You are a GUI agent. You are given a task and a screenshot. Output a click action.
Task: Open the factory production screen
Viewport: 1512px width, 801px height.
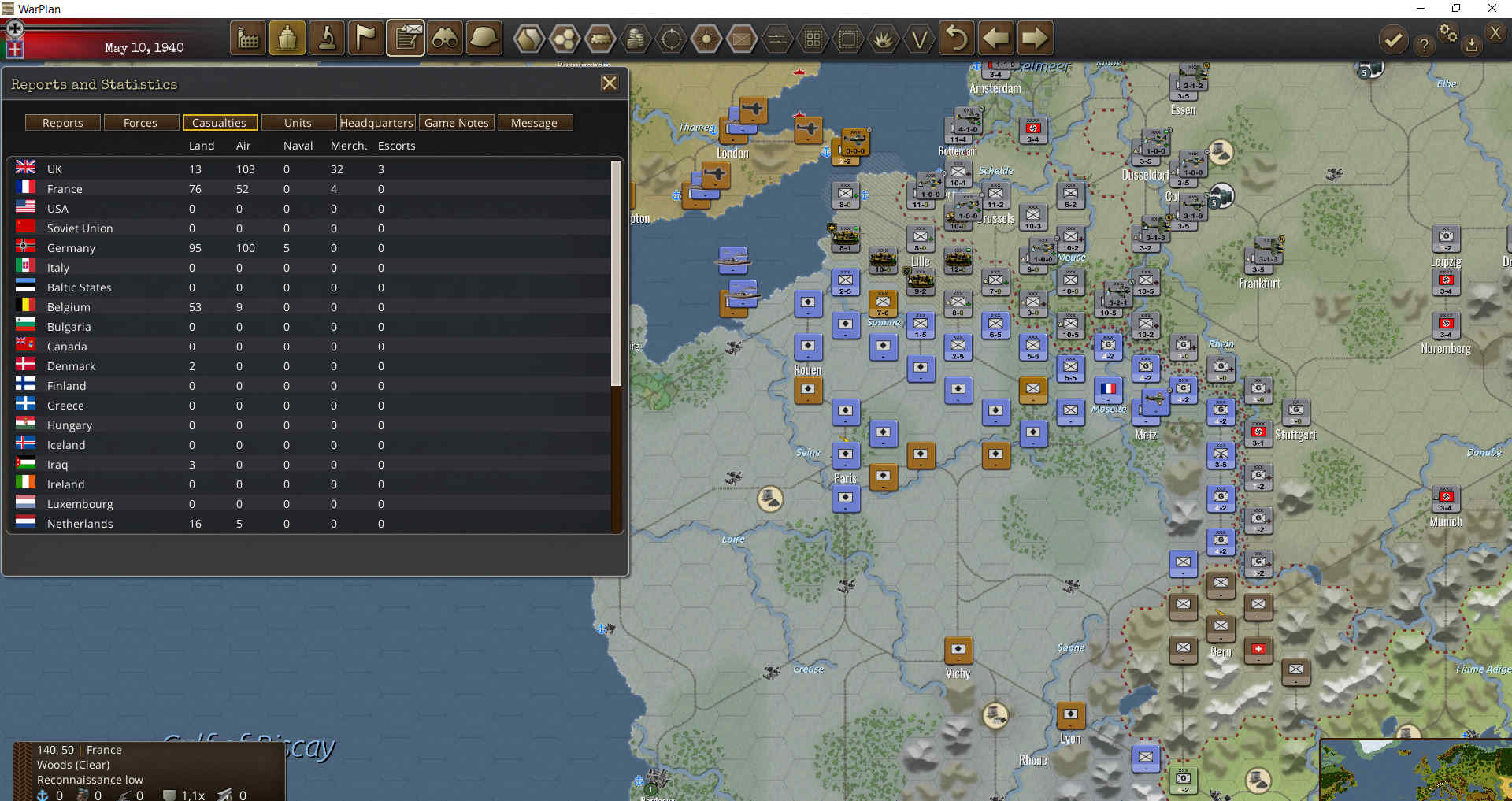pyautogui.click(x=248, y=38)
